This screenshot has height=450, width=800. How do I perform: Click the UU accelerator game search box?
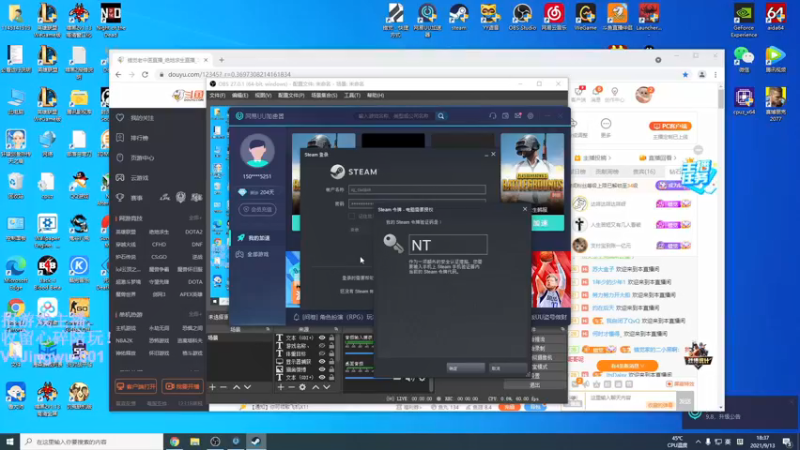[396, 116]
